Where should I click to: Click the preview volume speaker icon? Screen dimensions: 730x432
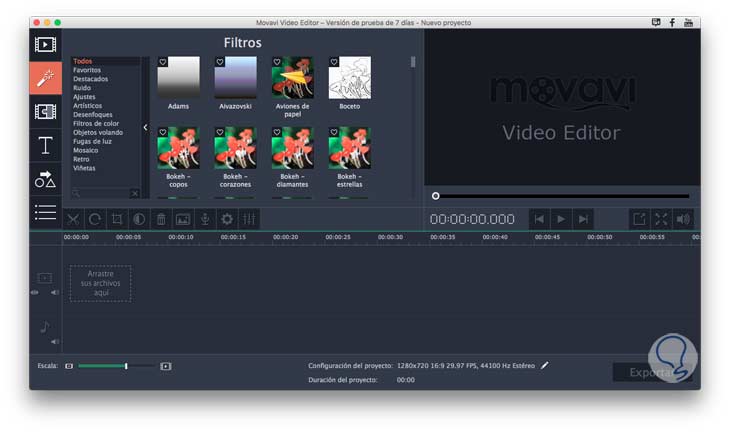[x=683, y=219]
